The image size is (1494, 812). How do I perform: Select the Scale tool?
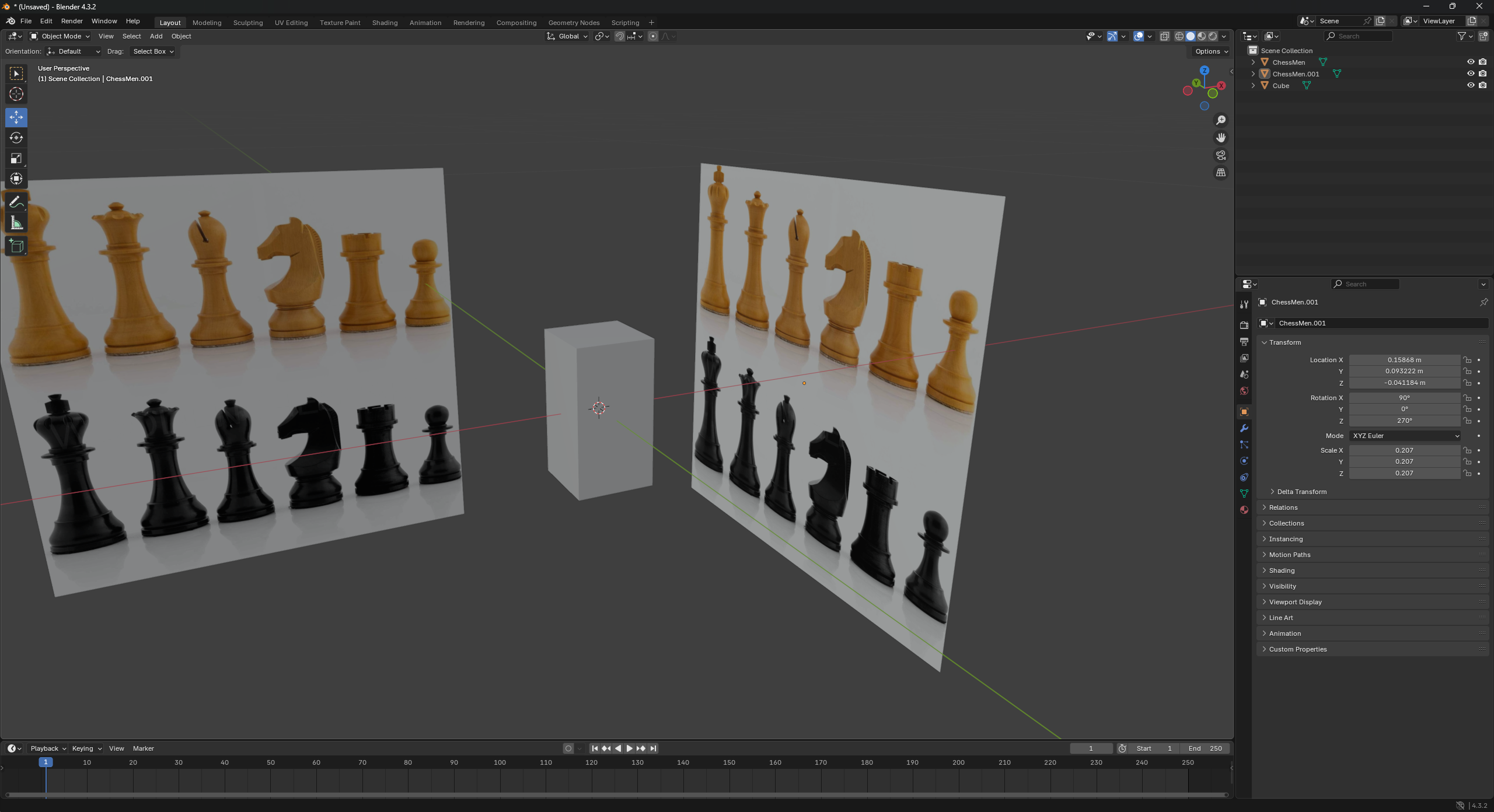pos(16,158)
